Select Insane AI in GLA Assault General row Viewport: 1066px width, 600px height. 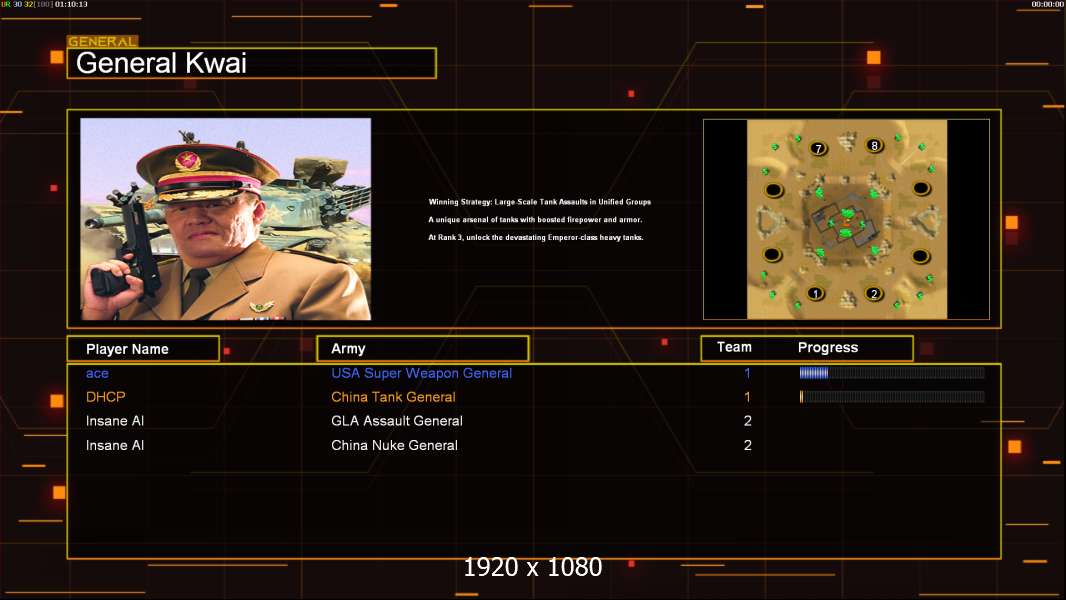[x=115, y=421]
